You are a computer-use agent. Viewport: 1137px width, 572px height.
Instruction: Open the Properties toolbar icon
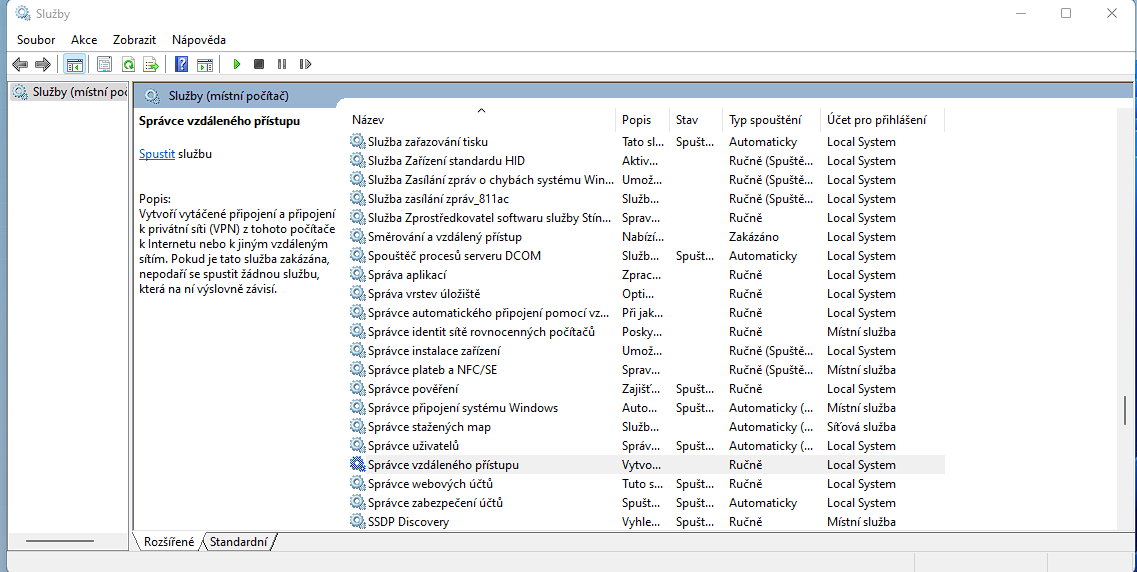(x=104, y=64)
